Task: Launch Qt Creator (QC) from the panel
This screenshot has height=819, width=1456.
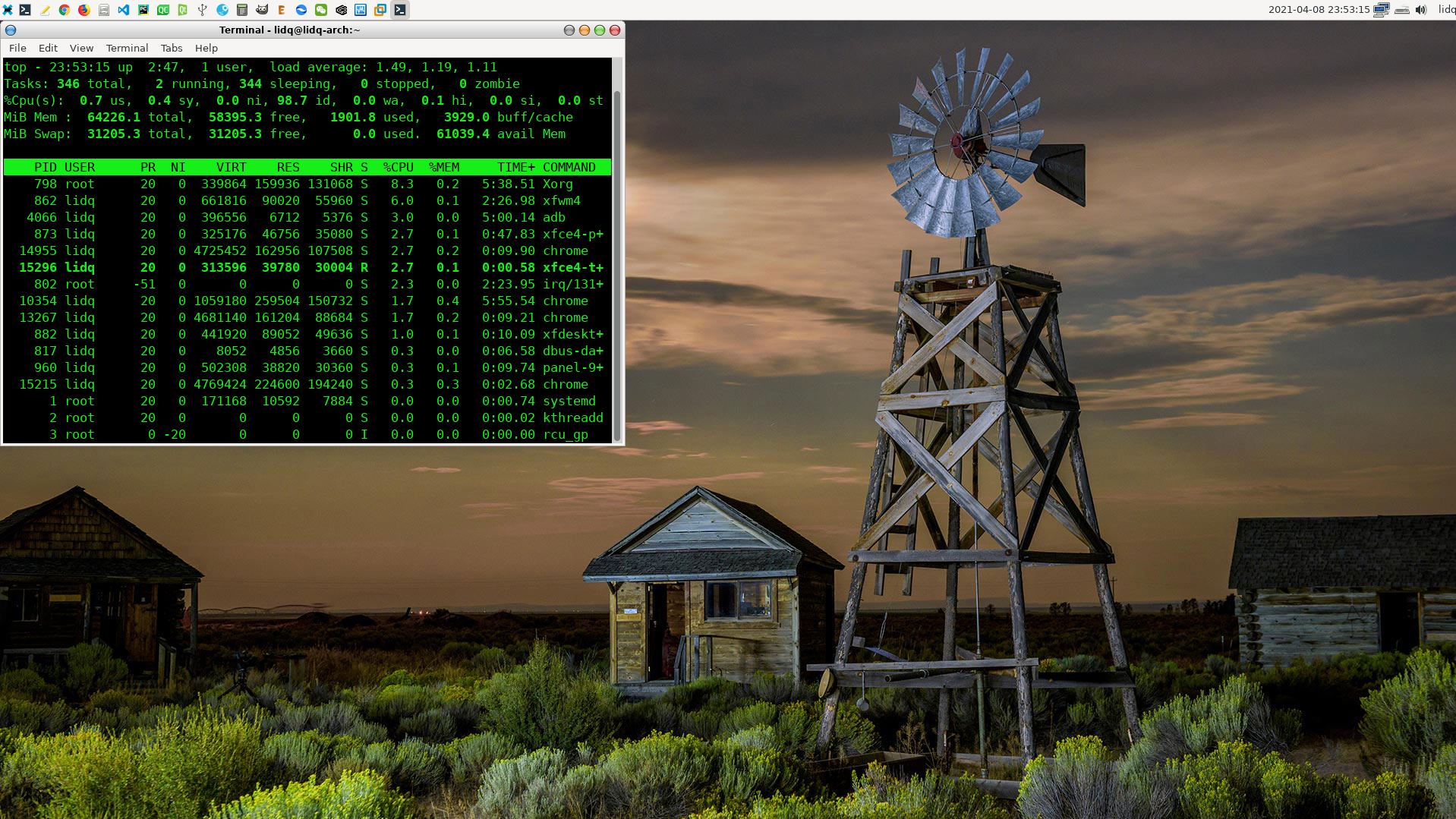Action: (163, 10)
